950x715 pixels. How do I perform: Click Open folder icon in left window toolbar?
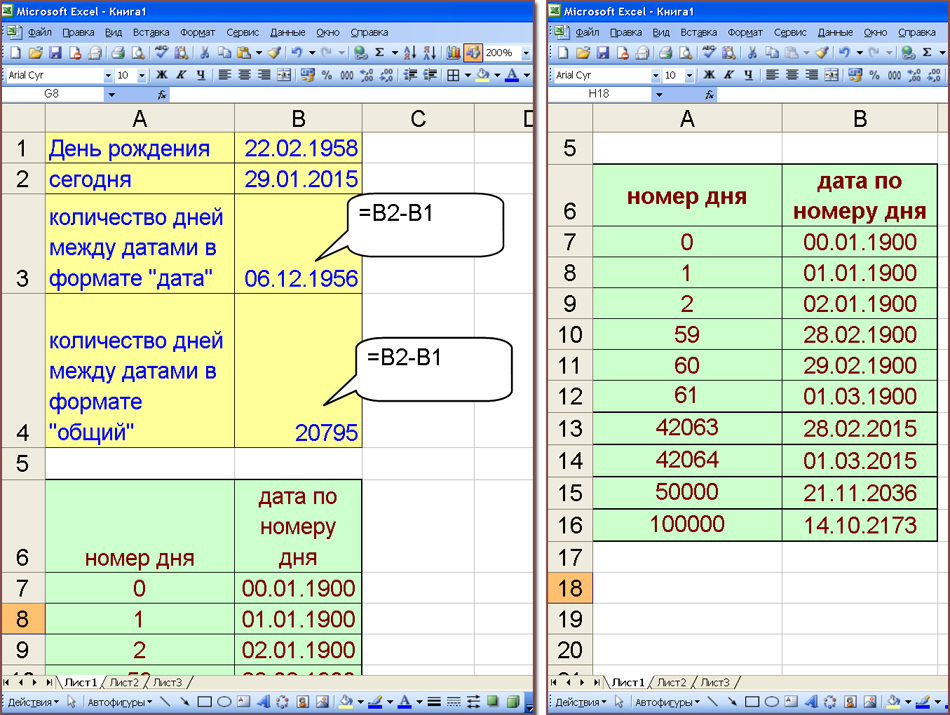pos(35,53)
